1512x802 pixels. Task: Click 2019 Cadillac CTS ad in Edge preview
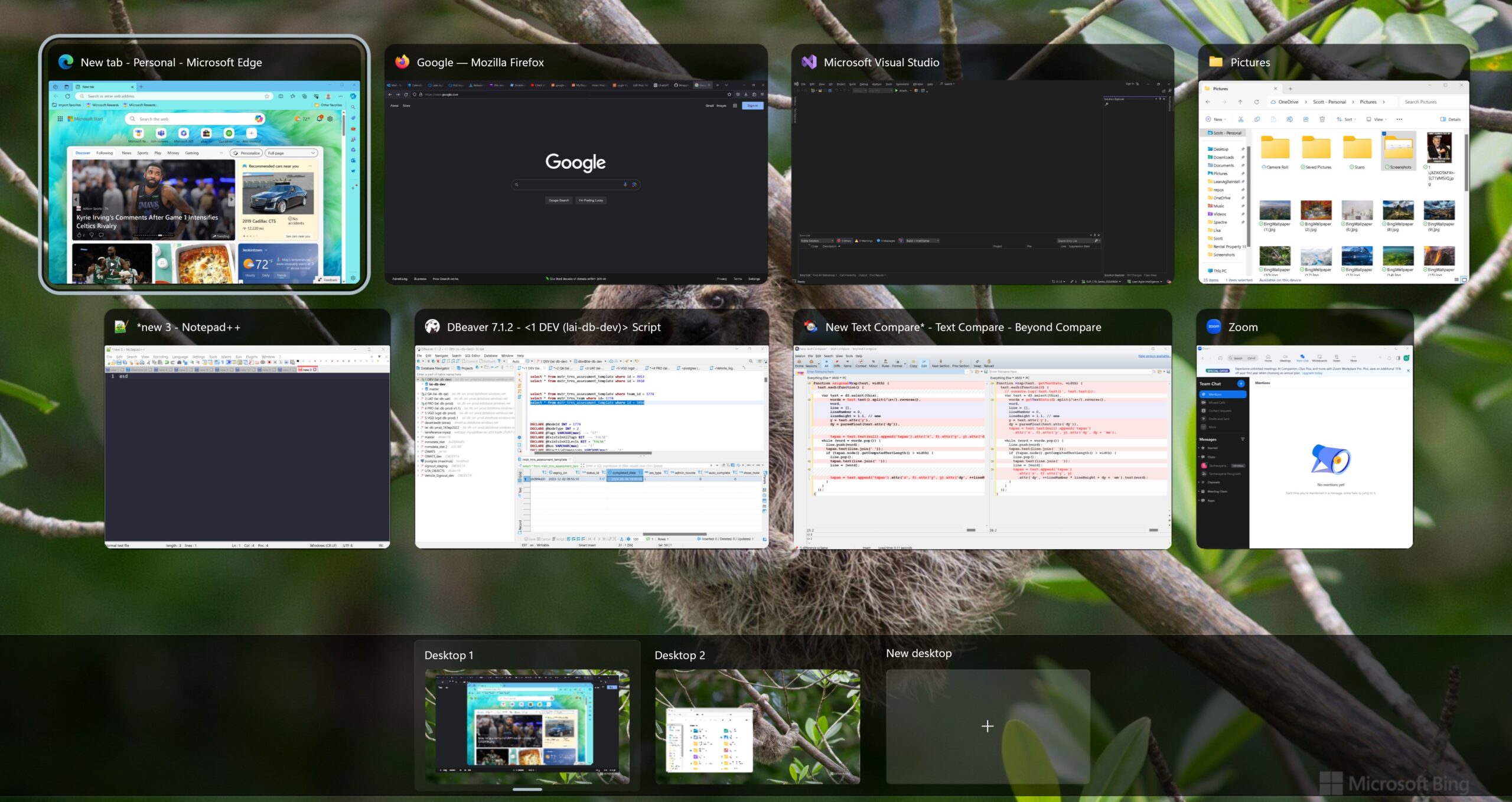point(278,200)
